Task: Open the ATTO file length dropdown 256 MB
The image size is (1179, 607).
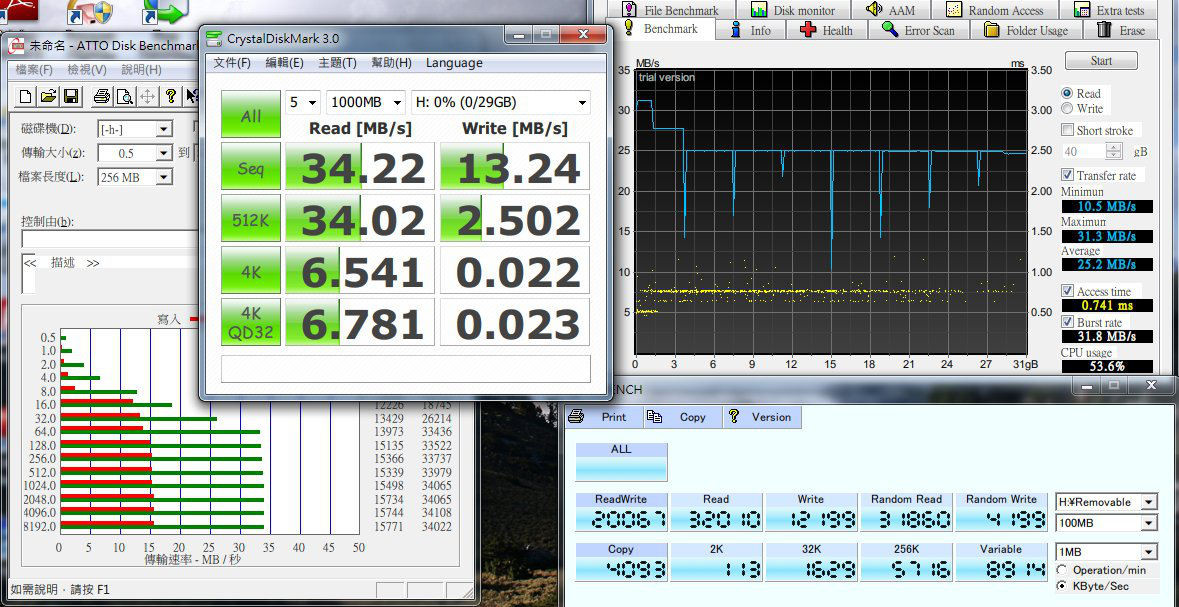Action: (136, 178)
